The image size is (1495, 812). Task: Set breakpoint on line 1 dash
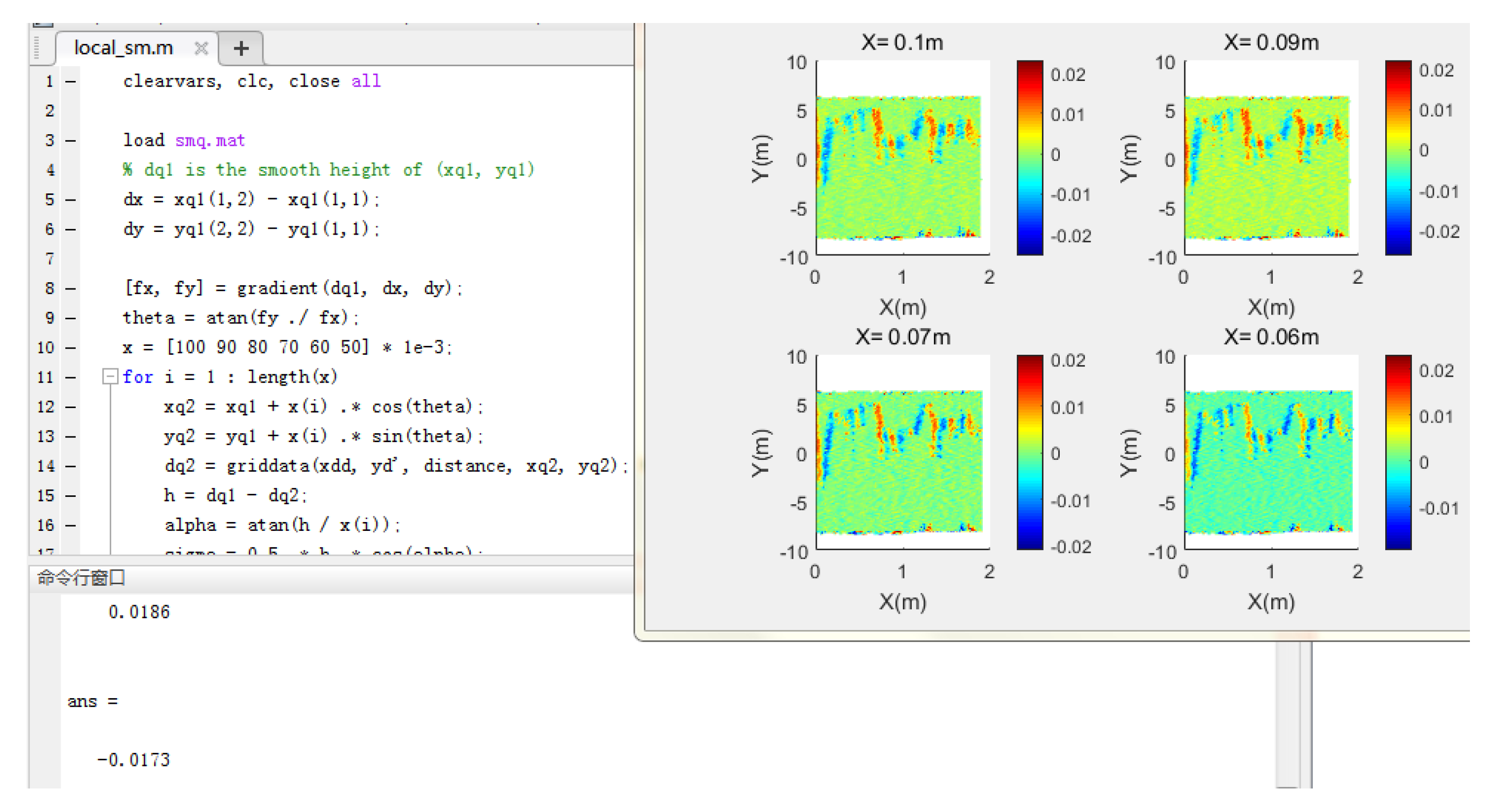tap(70, 82)
